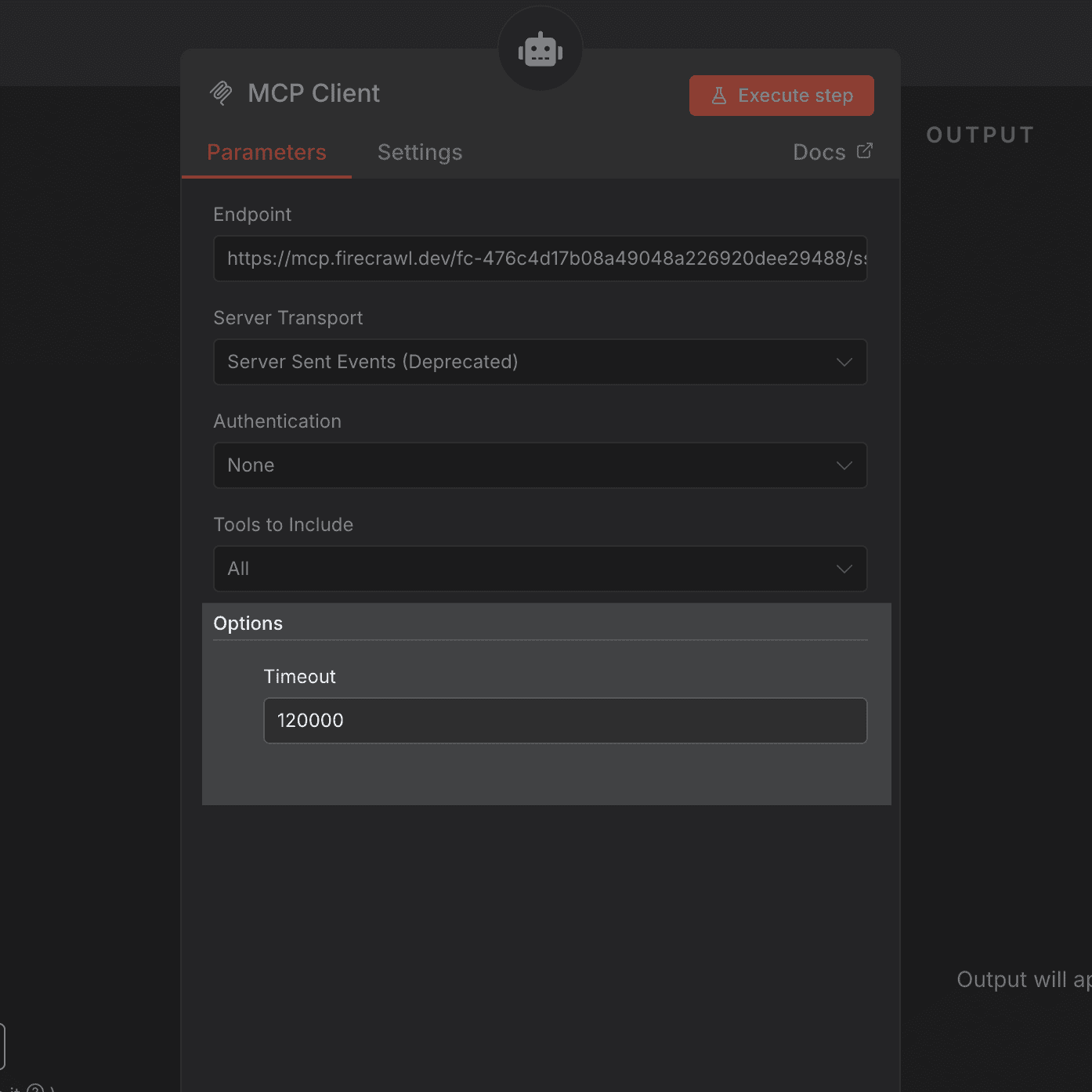Click the Server Transport chevron icon
Image resolution: width=1092 pixels, height=1092 pixels.
click(x=844, y=362)
